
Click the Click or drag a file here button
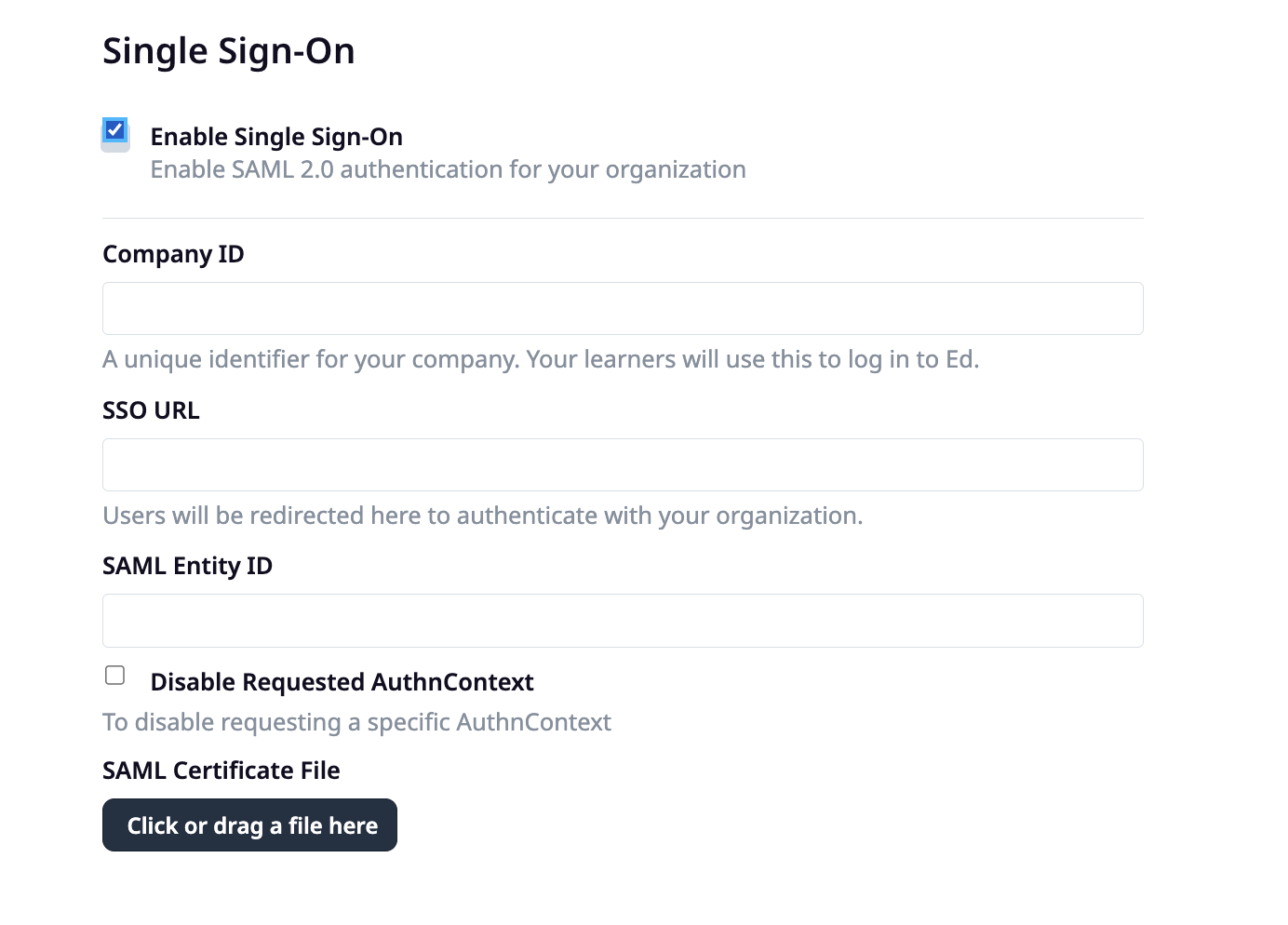point(249,824)
